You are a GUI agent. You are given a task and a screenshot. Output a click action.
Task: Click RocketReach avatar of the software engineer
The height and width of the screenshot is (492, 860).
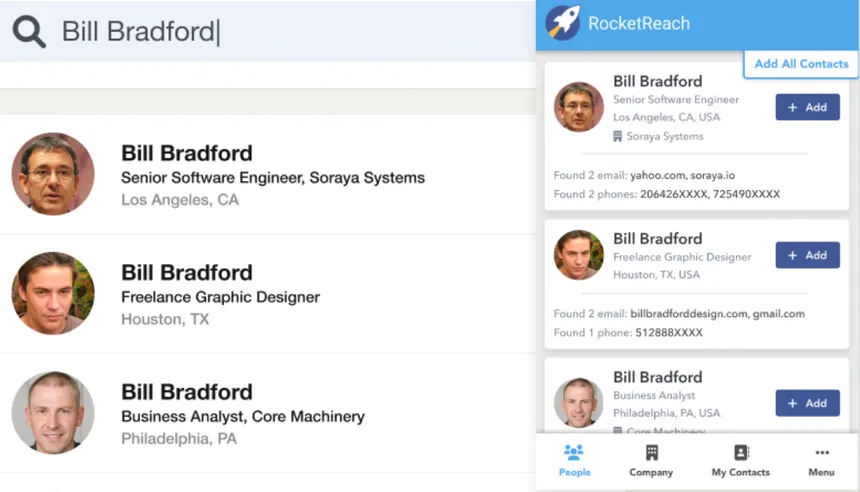(x=578, y=107)
